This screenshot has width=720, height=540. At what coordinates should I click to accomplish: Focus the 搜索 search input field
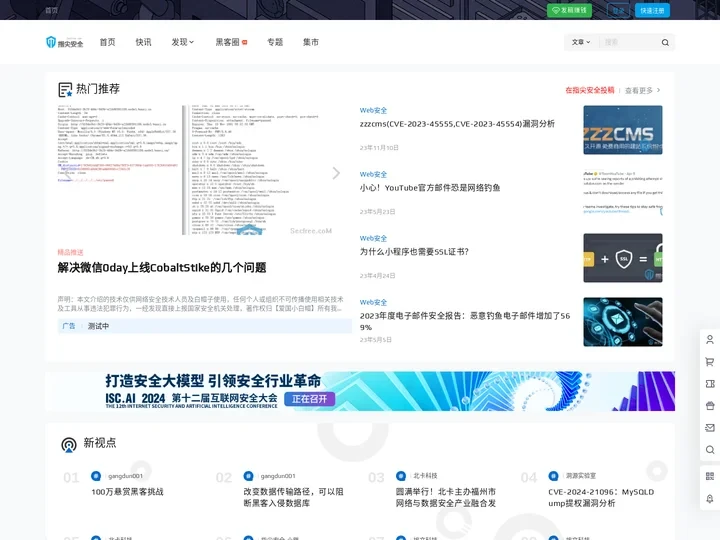click(x=630, y=42)
